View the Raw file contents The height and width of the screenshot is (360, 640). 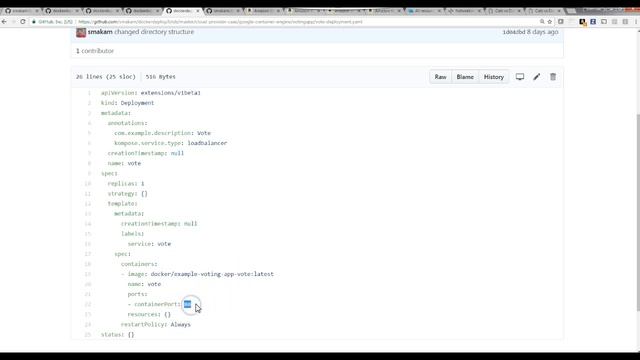[440, 77]
